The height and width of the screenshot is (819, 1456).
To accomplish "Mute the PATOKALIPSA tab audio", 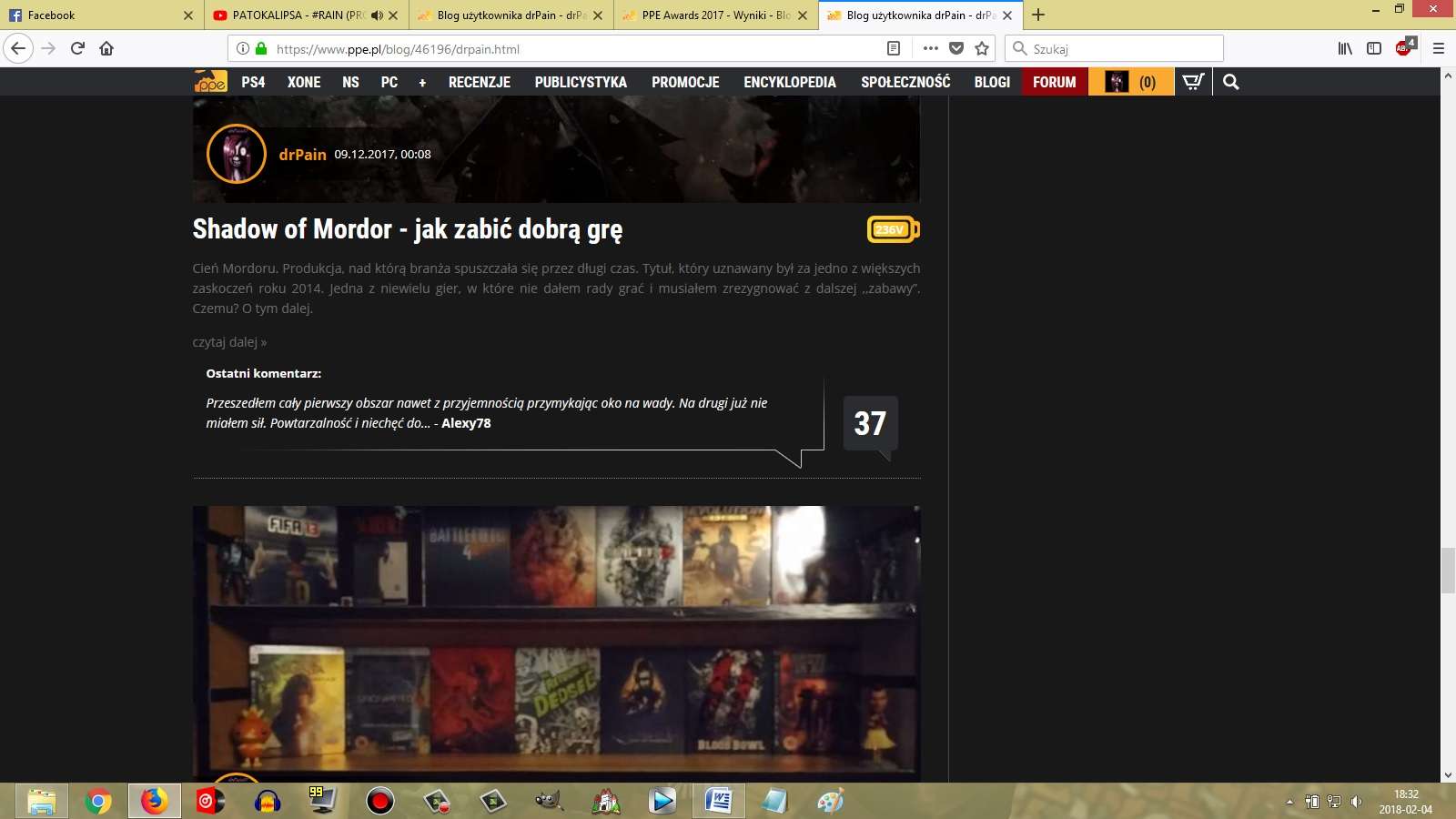I will click(377, 15).
